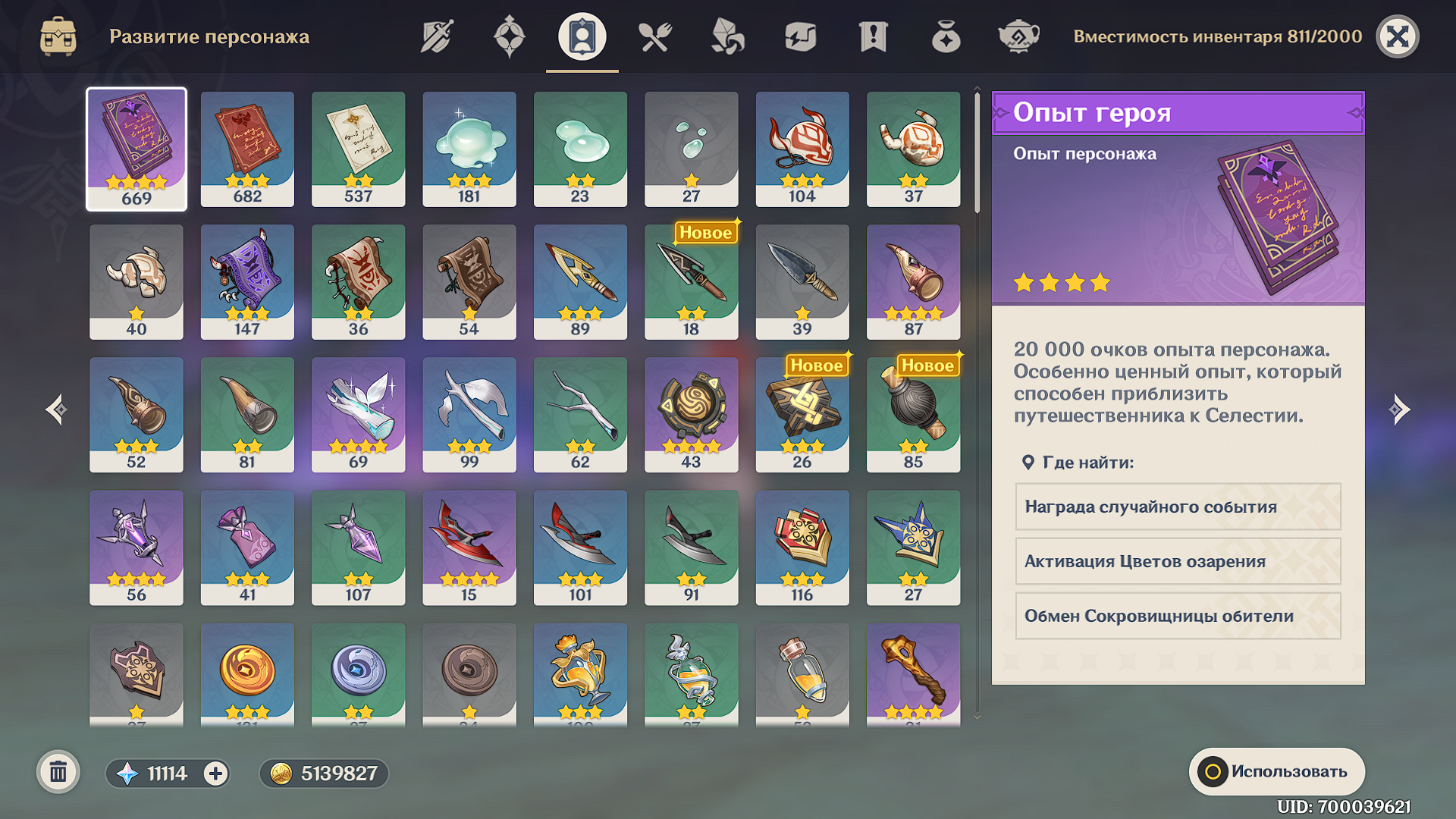The height and width of the screenshot is (819, 1456).
Task: Switch to the Artifacts inventory tab
Action: 510,36
